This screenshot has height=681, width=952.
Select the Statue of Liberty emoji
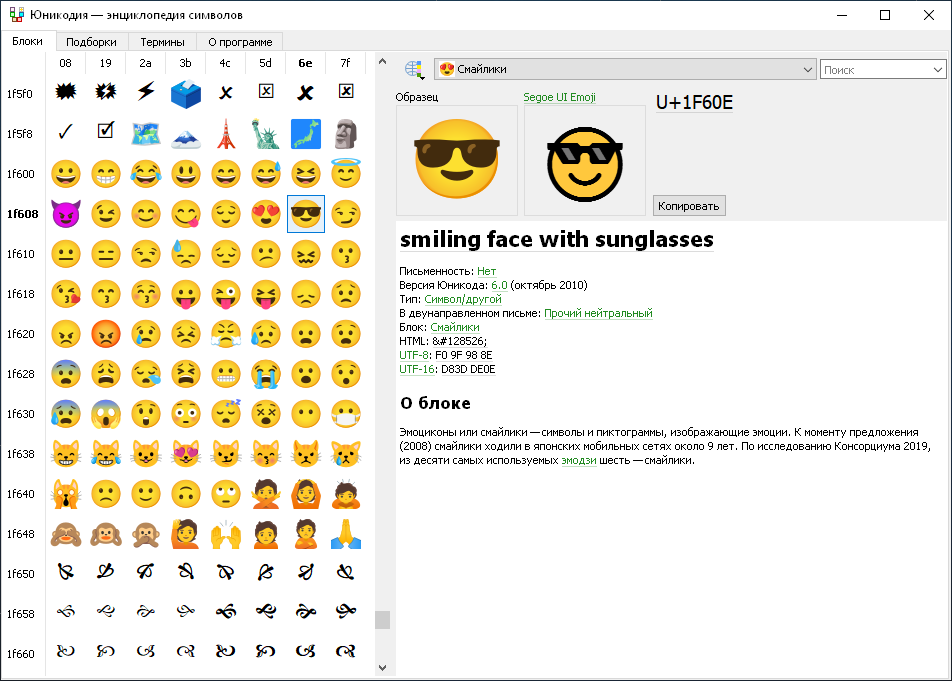(265, 134)
